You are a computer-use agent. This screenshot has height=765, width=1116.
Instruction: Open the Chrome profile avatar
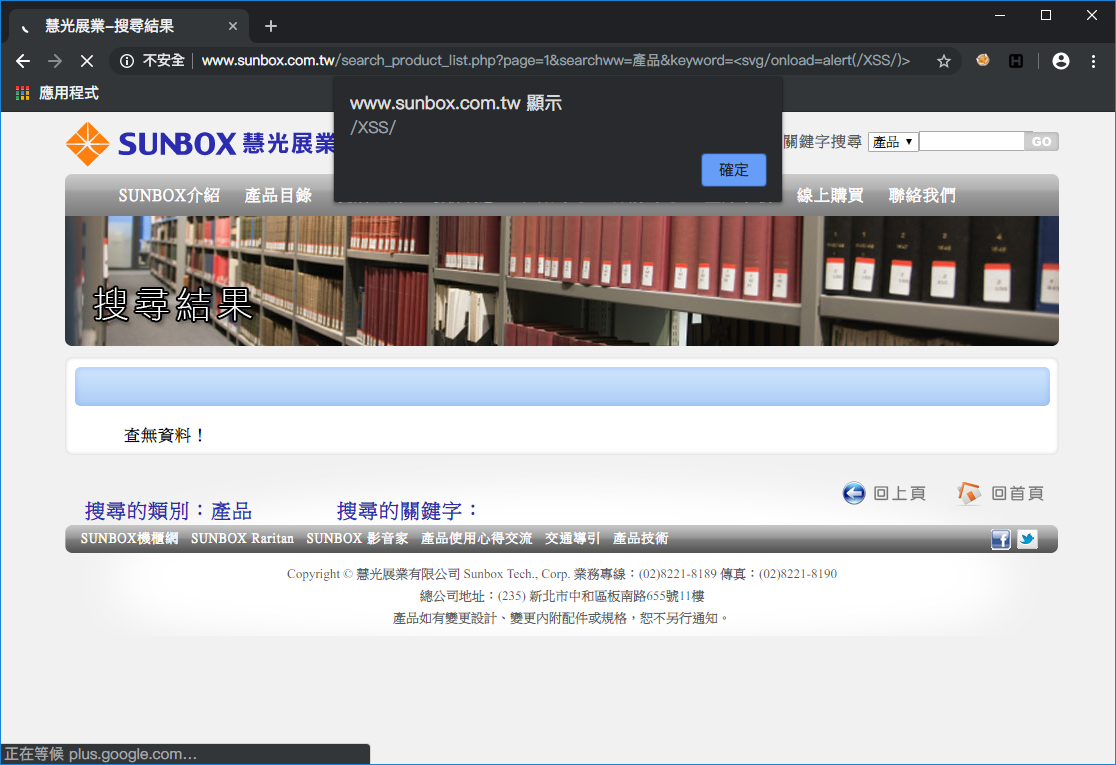tap(1060, 61)
